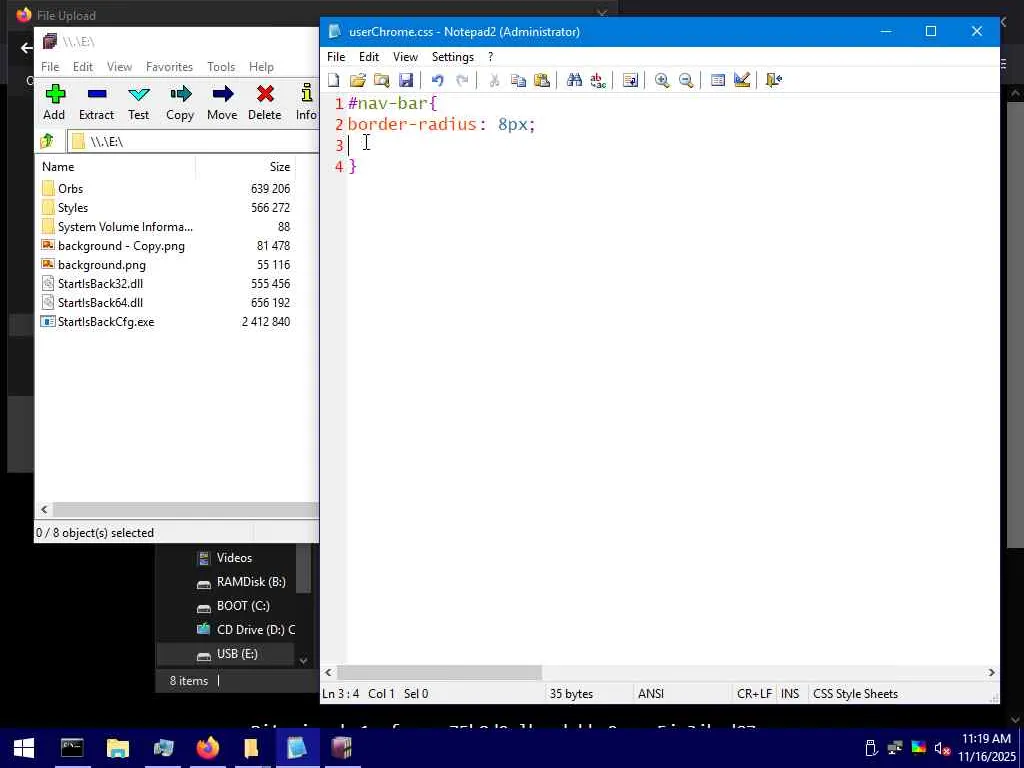This screenshot has width=1024, height=768.
Task: Zoom out using the magnifier minus icon
Action: coord(686,80)
